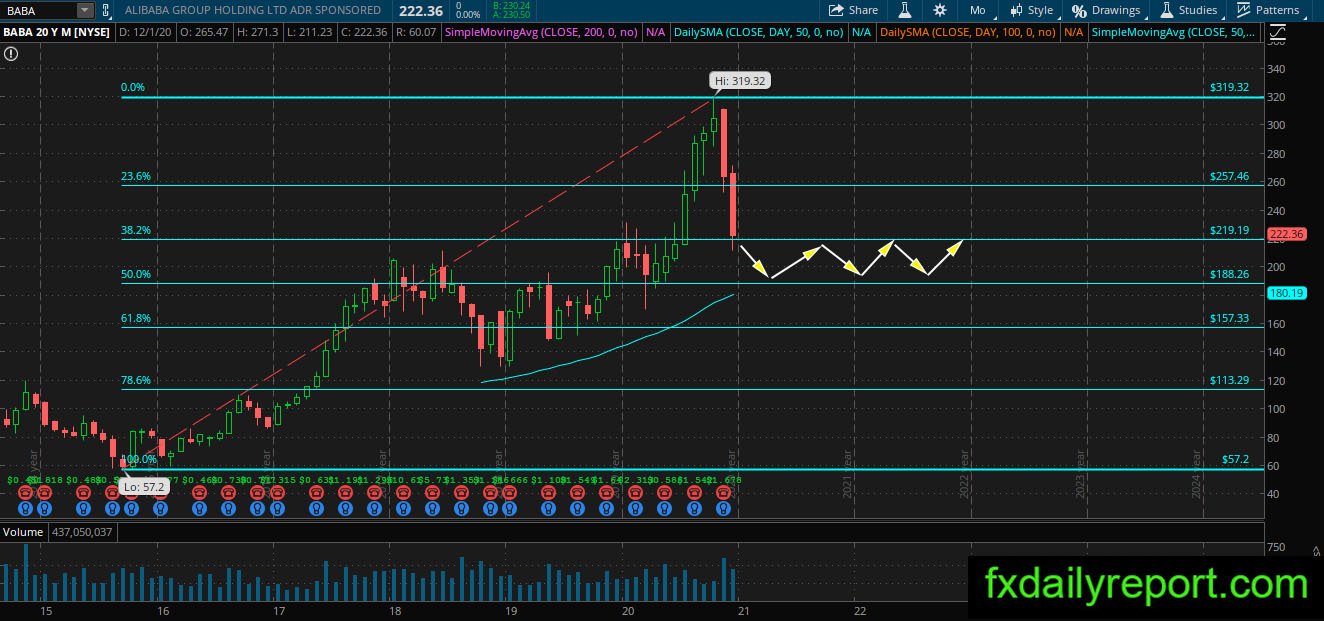Screen dimensions: 1324x621
Task: Select the $257.46 Fibonacci level label
Action: tap(1229, 175)
